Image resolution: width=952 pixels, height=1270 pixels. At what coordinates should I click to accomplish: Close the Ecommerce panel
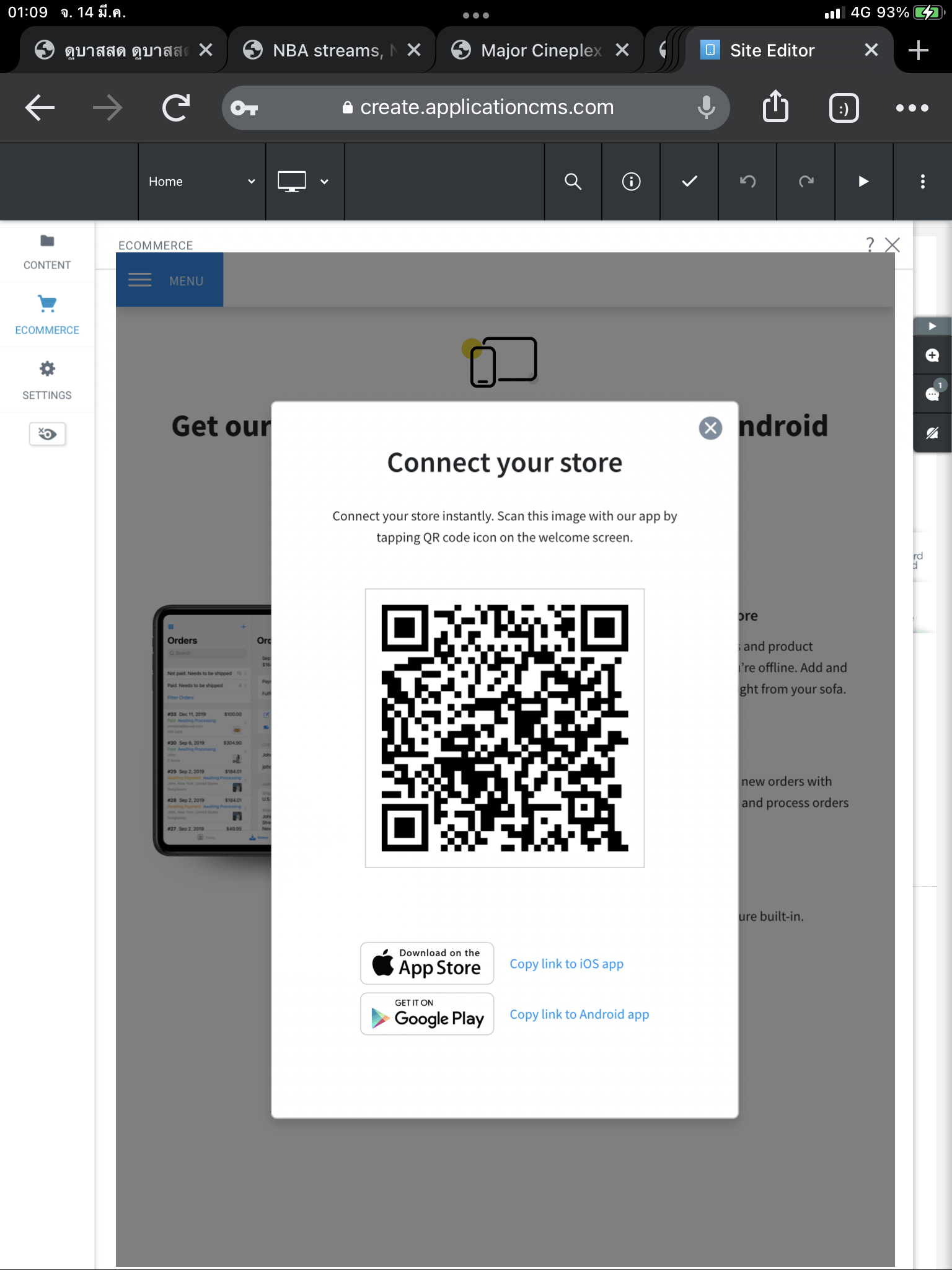tap(892, 245)
